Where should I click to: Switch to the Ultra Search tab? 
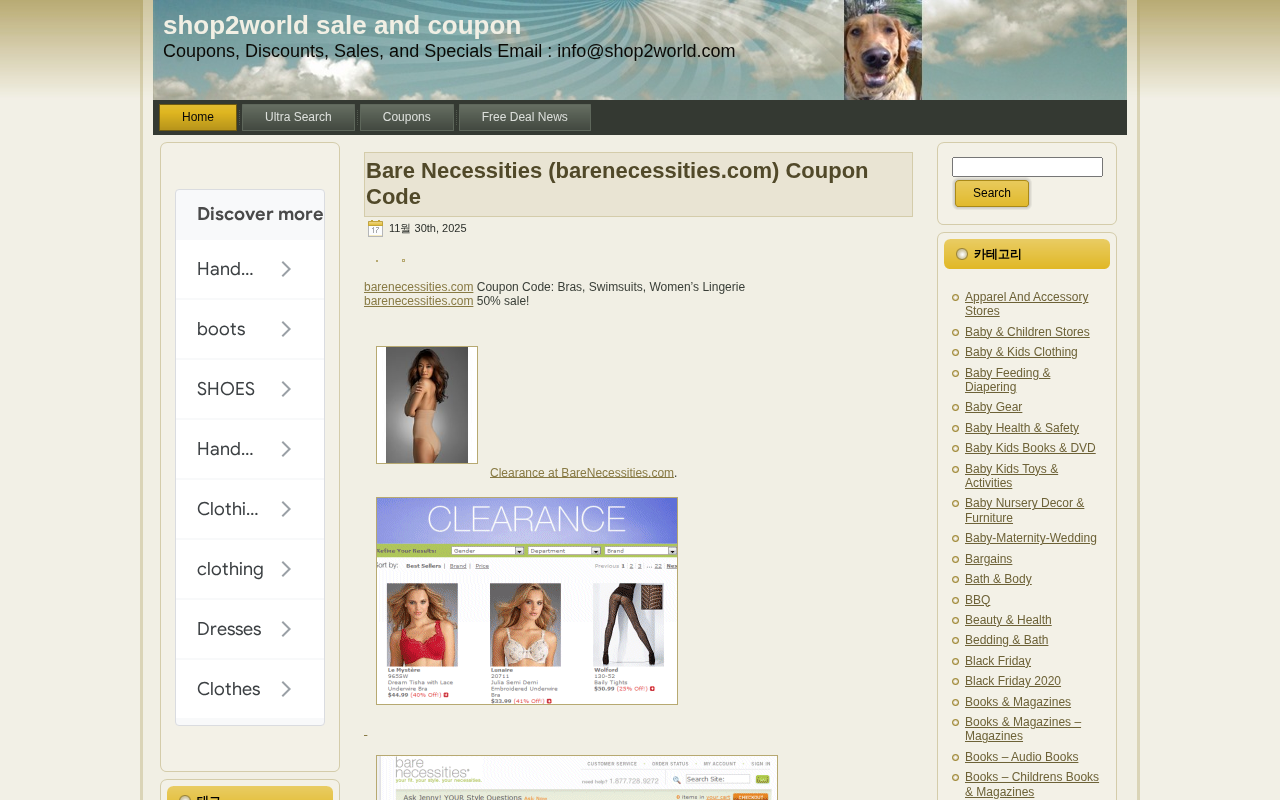[298, 117]
